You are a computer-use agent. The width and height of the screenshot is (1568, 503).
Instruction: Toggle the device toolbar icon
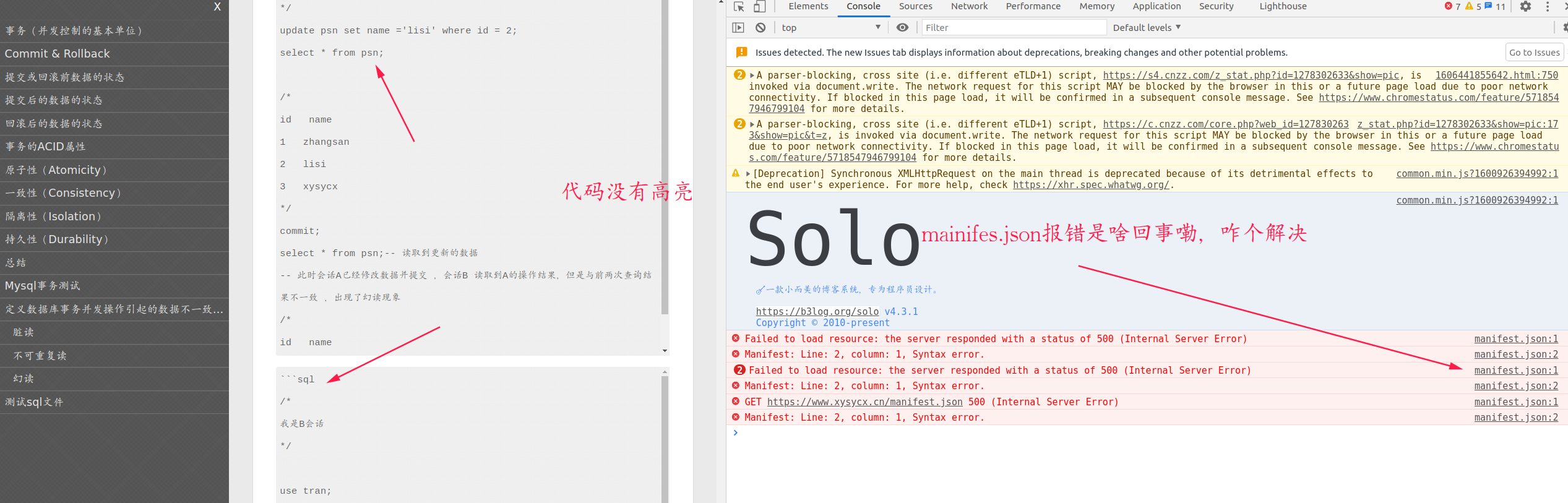(x=760, y=6)
